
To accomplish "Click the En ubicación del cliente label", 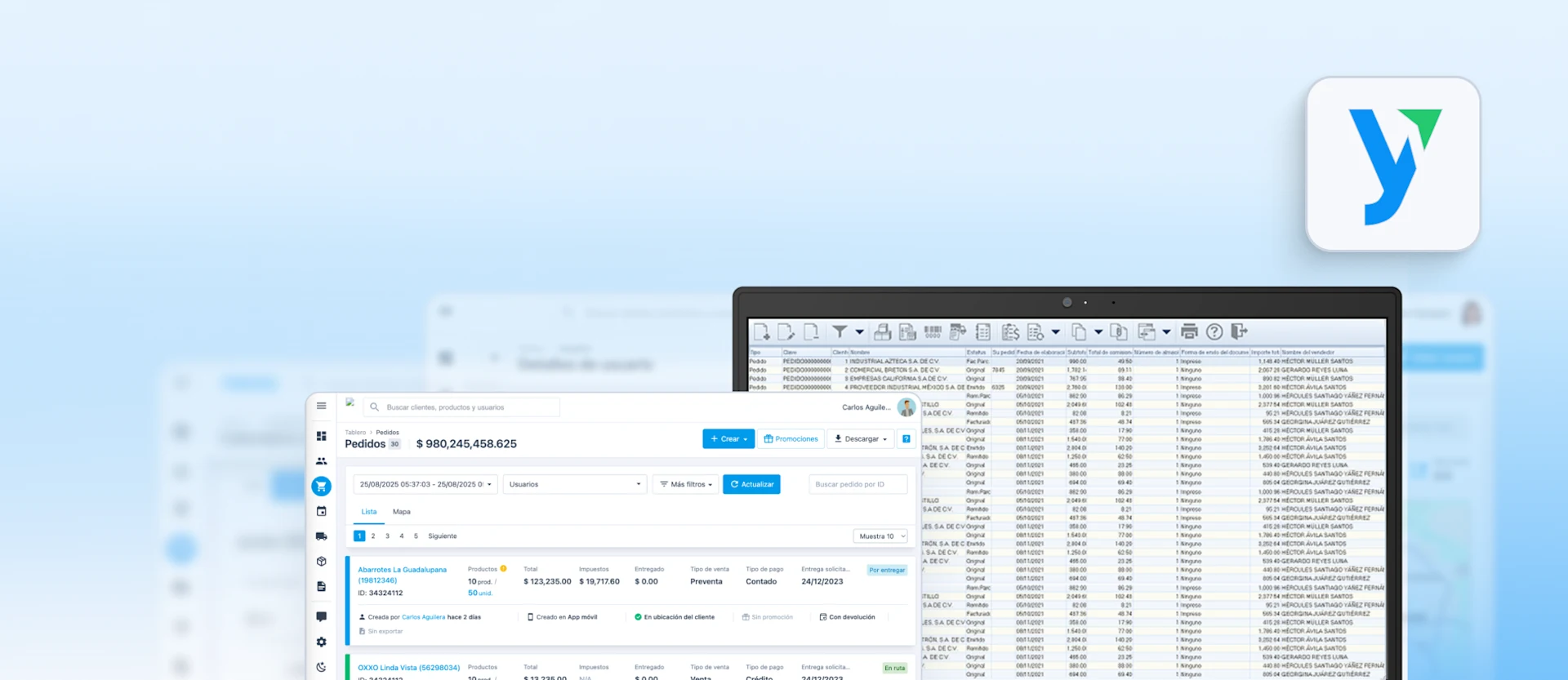I will pyautogui.click(x=675, y=617).
